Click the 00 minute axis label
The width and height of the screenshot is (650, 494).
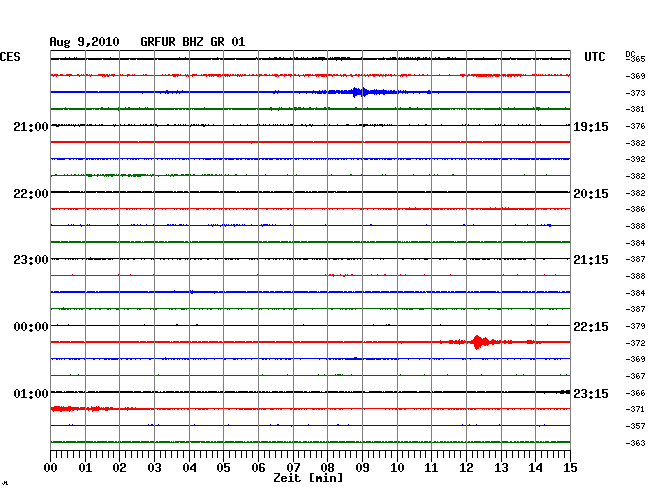51,467
